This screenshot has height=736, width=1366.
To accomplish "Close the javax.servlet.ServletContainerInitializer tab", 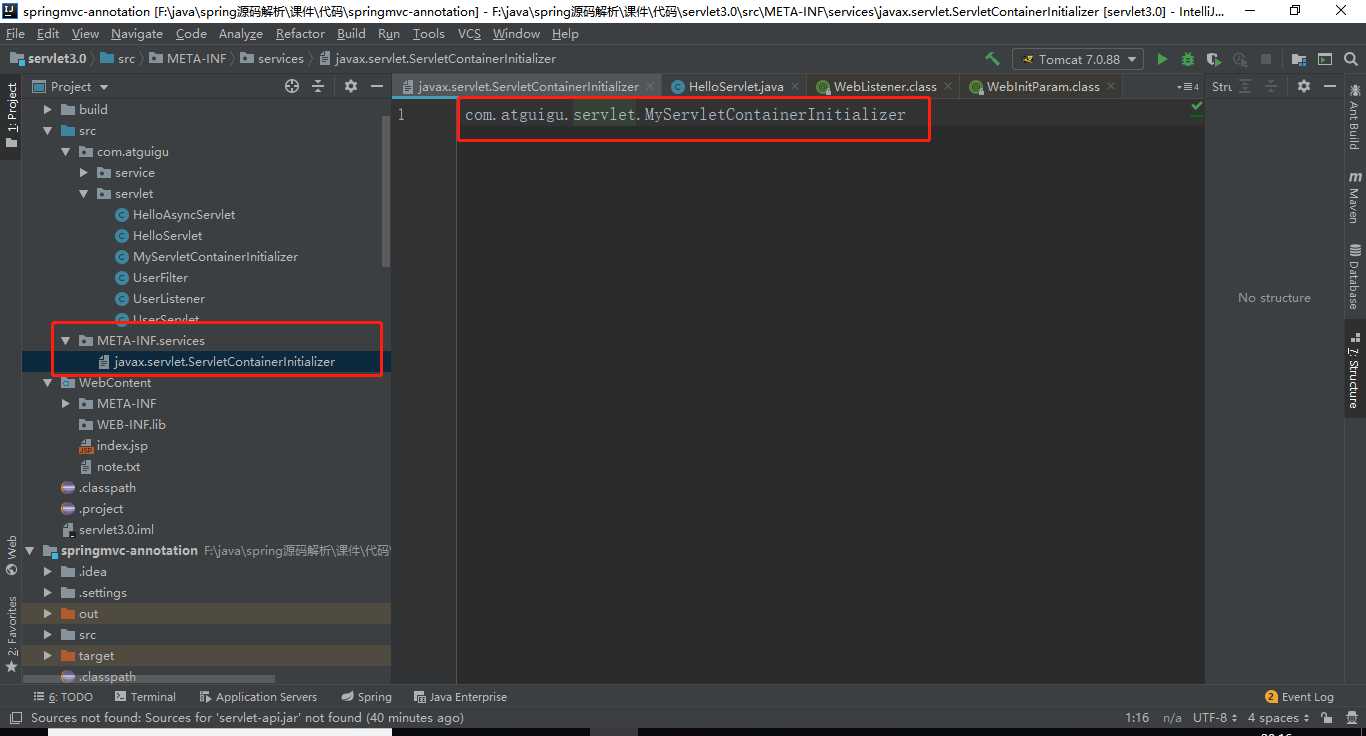I will pos(650,87).
